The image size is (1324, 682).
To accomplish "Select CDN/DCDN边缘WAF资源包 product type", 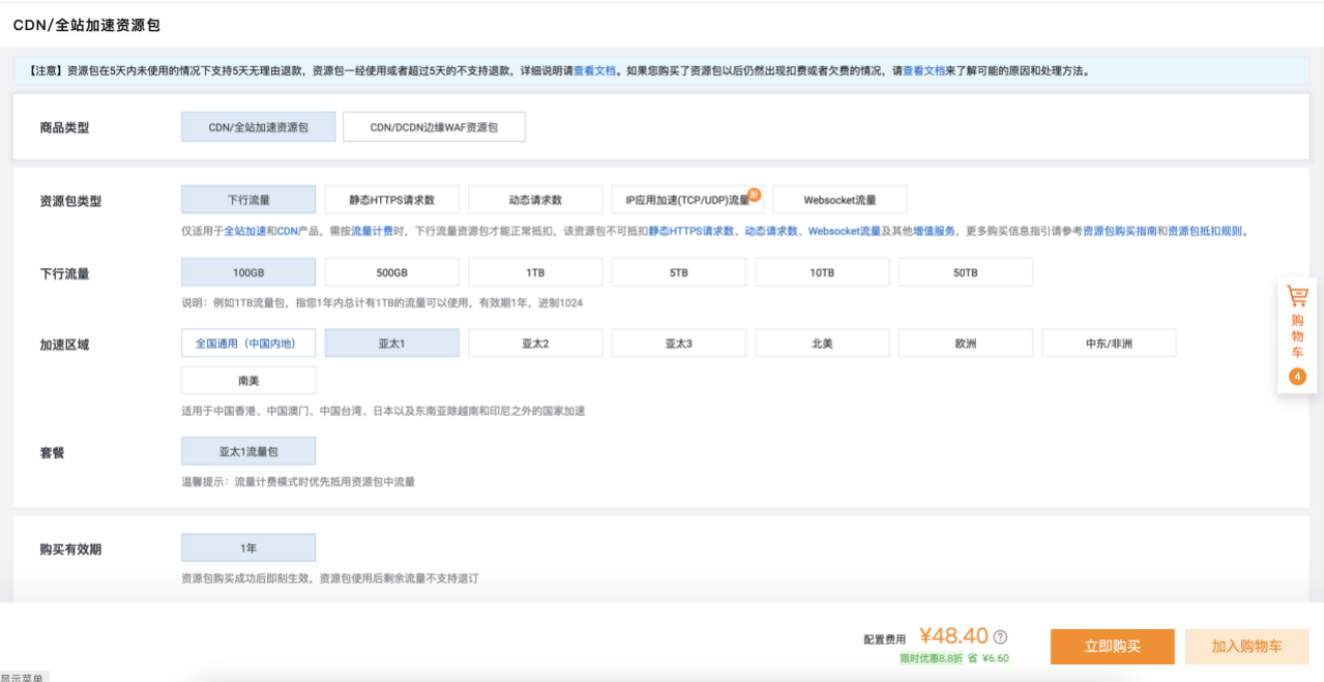I will (433, 128).
